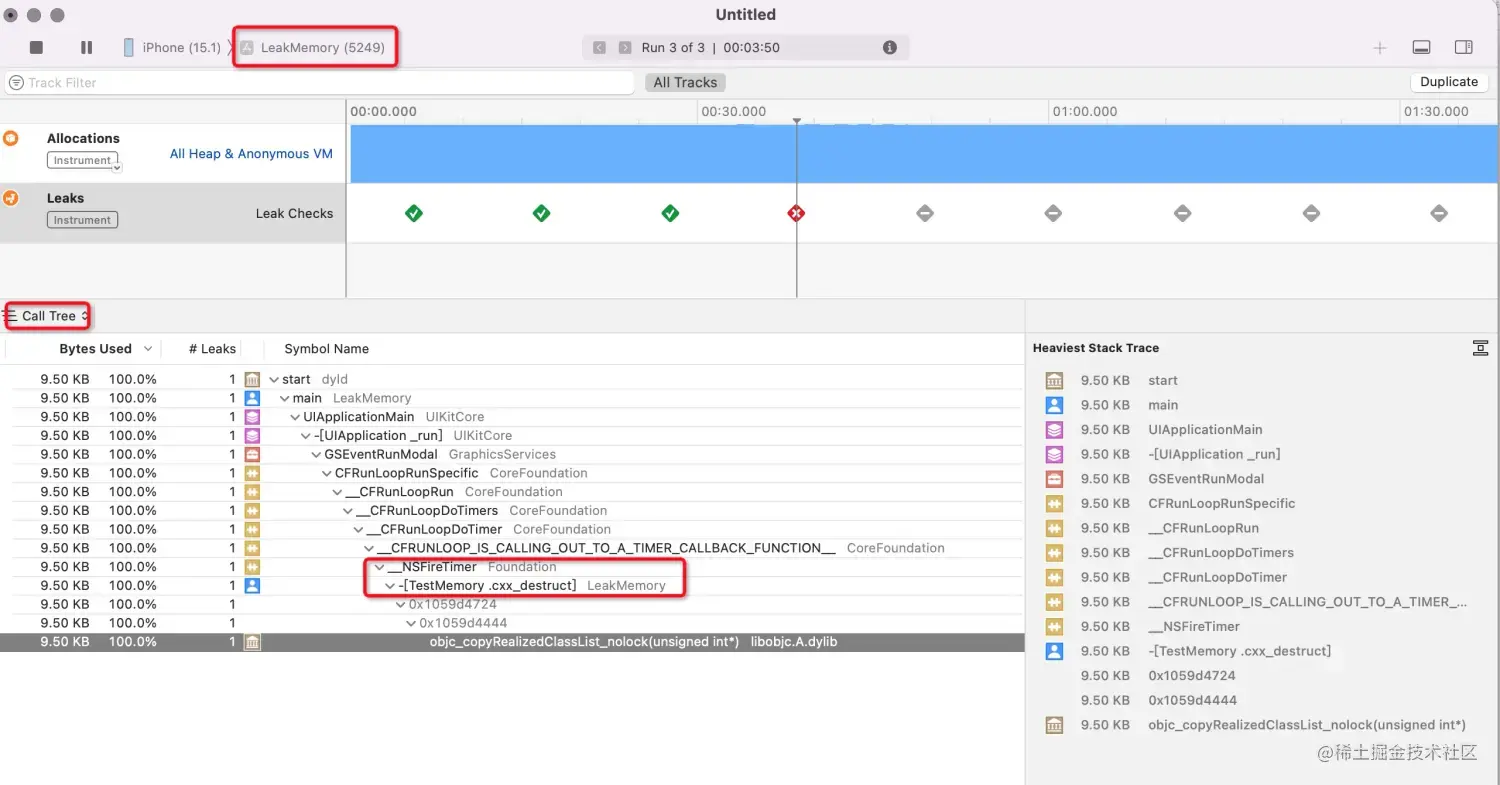This screenshot has width=1500, height=785.
Task: Collapse the 0x1059d4724 row
Action: click(x=401, y=604)
